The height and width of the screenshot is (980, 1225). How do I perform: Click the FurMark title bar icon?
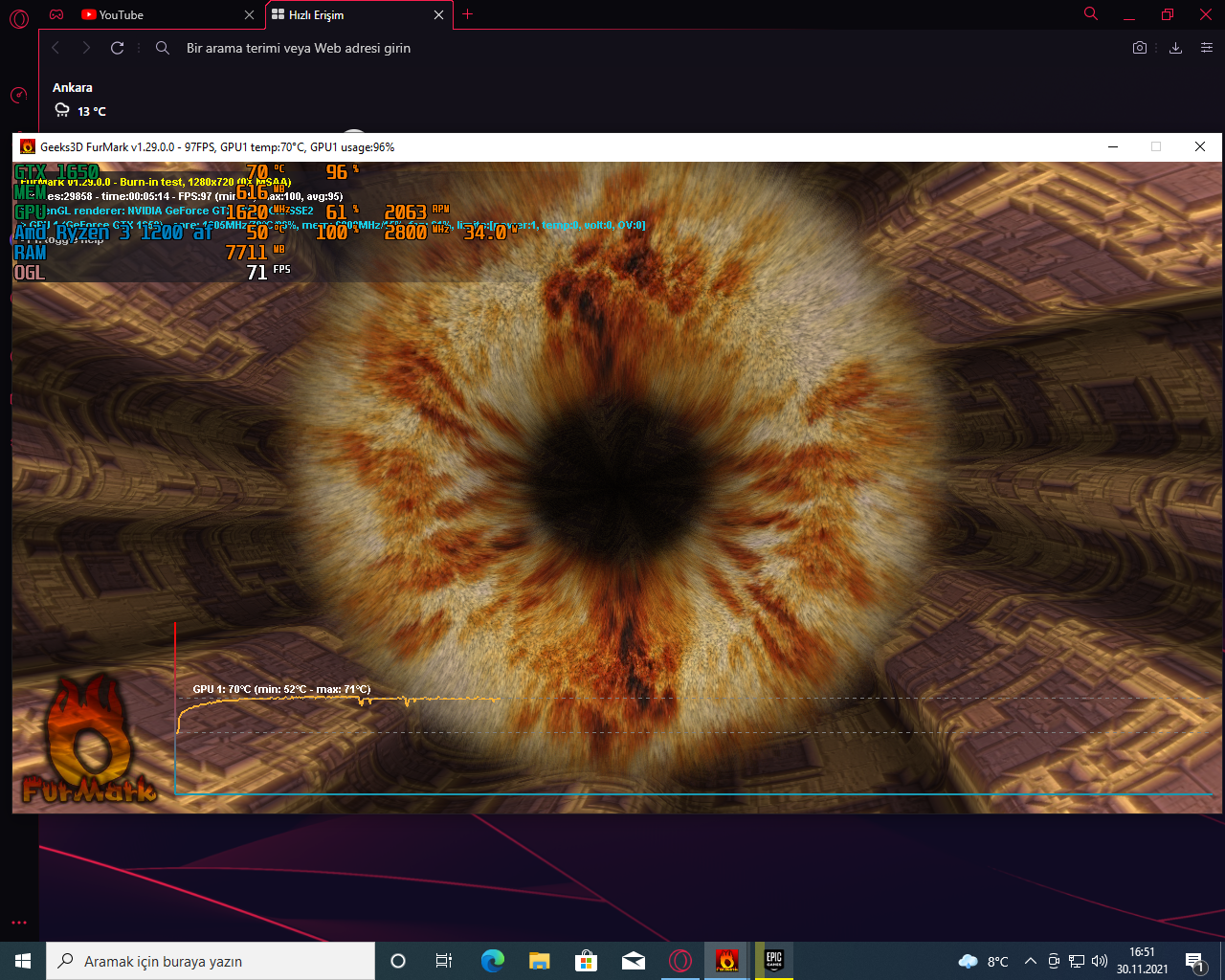(x=28, y=147)
